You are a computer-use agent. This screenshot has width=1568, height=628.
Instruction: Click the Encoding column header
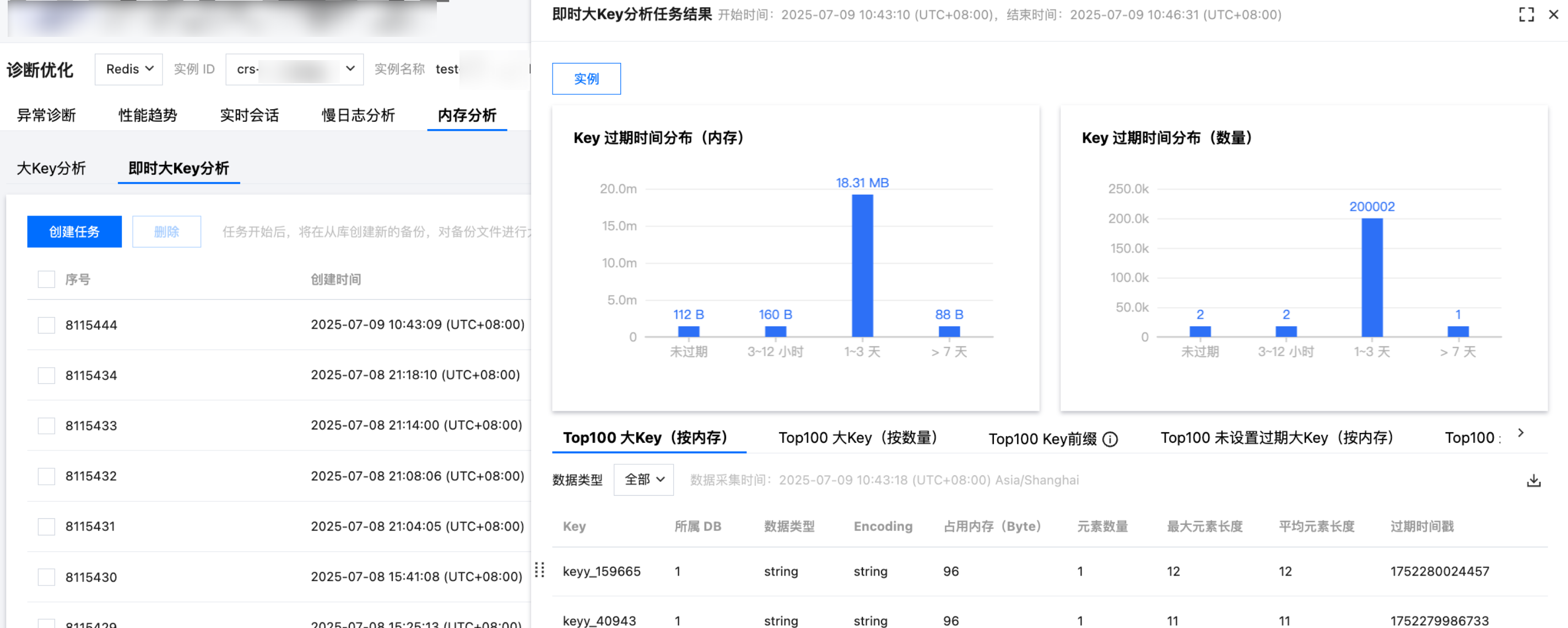point(883,527)
